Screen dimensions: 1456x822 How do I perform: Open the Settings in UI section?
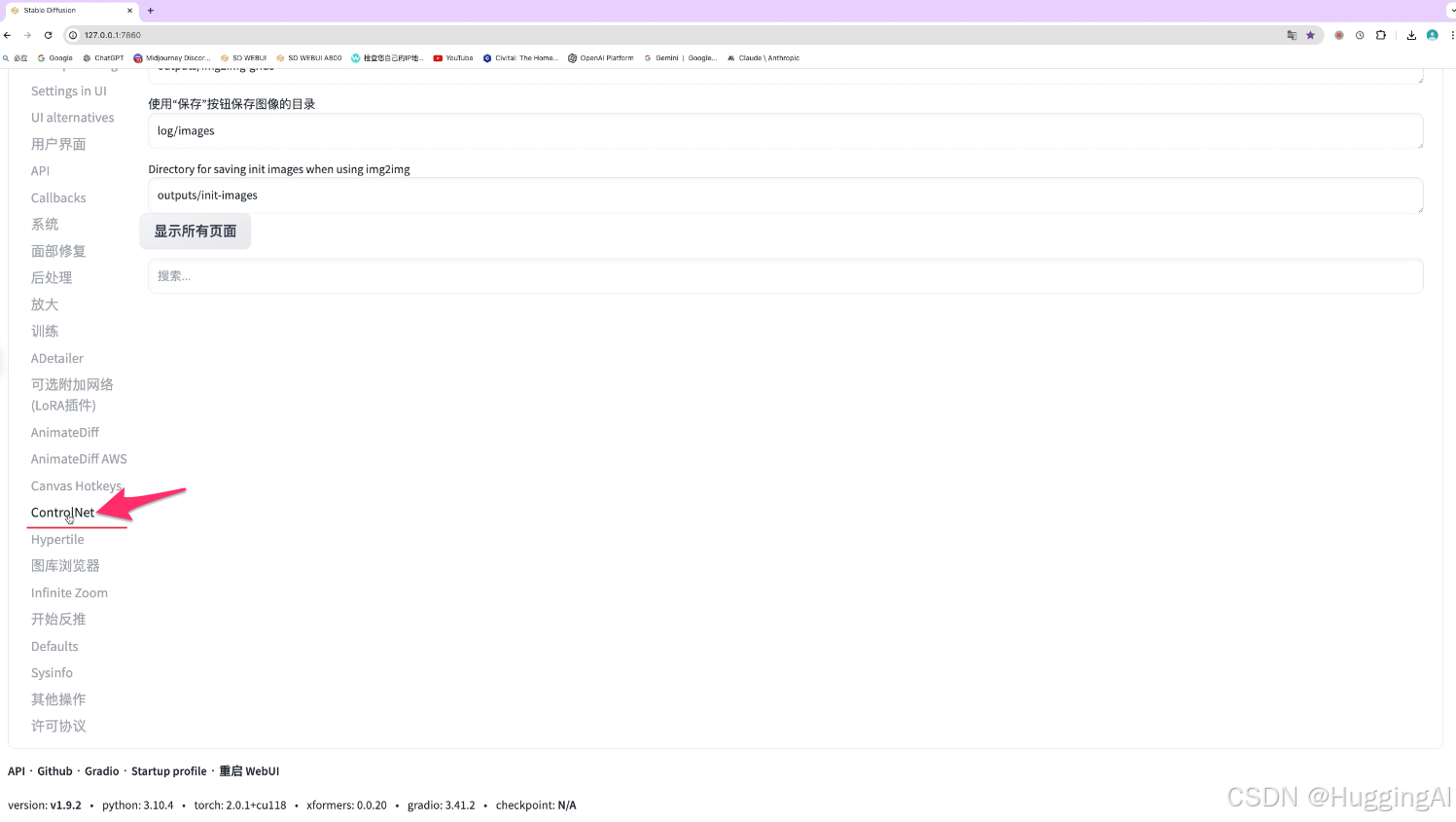(x=69, y=91)
